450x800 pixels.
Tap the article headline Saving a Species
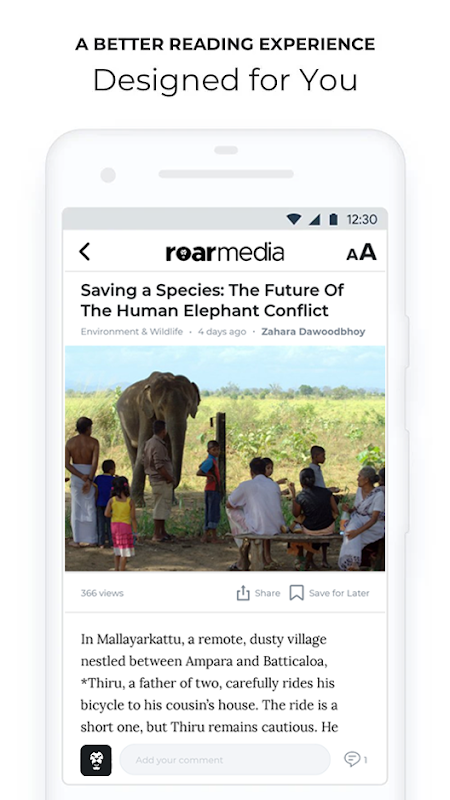click(x=212, y=300)
